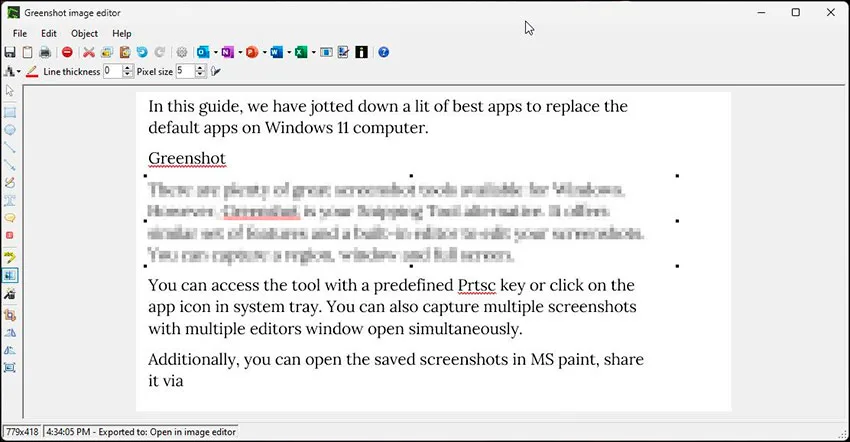Save the image with the floppy disk icon
This screenshot has height=442, width=850.
10,52
